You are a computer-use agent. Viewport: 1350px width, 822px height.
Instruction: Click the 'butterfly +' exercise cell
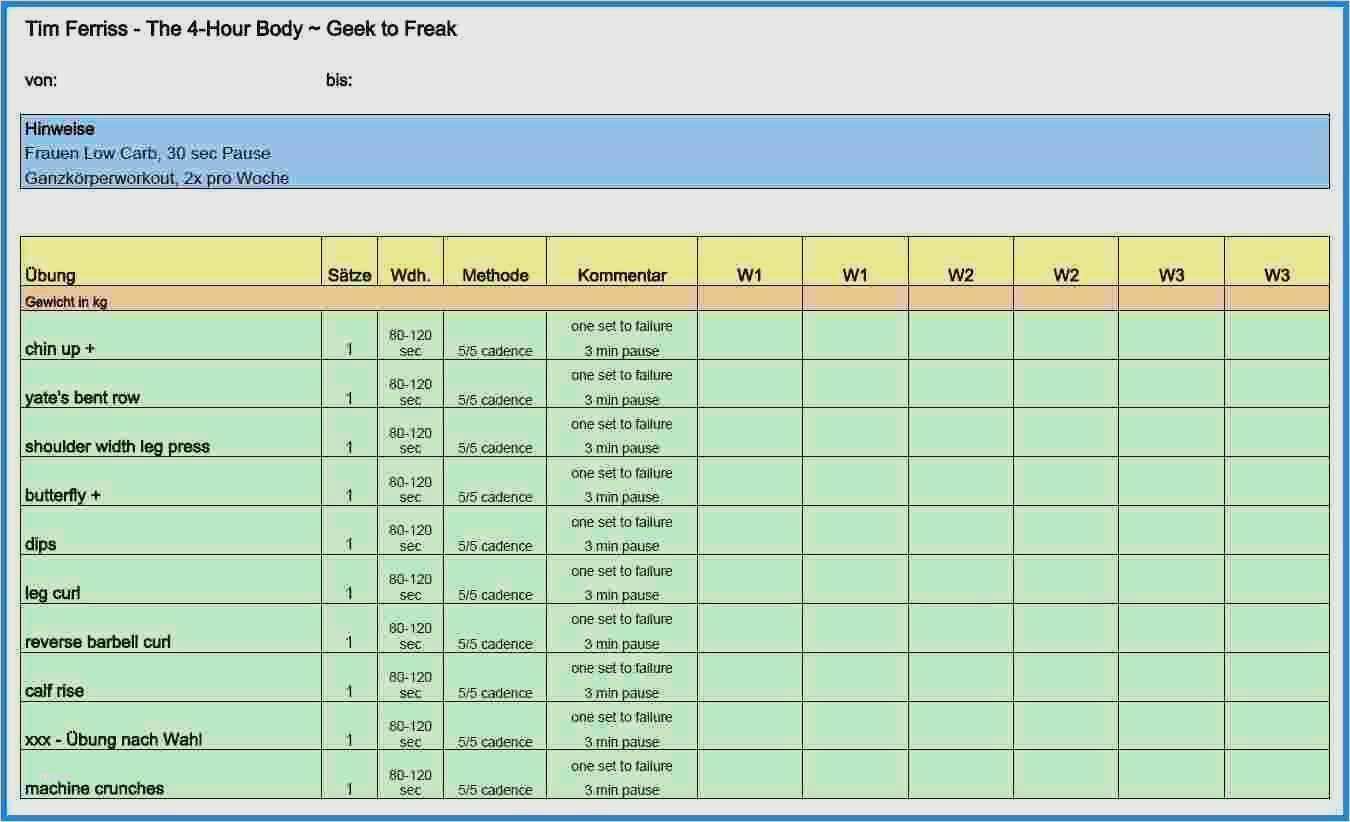coord(63,495)
